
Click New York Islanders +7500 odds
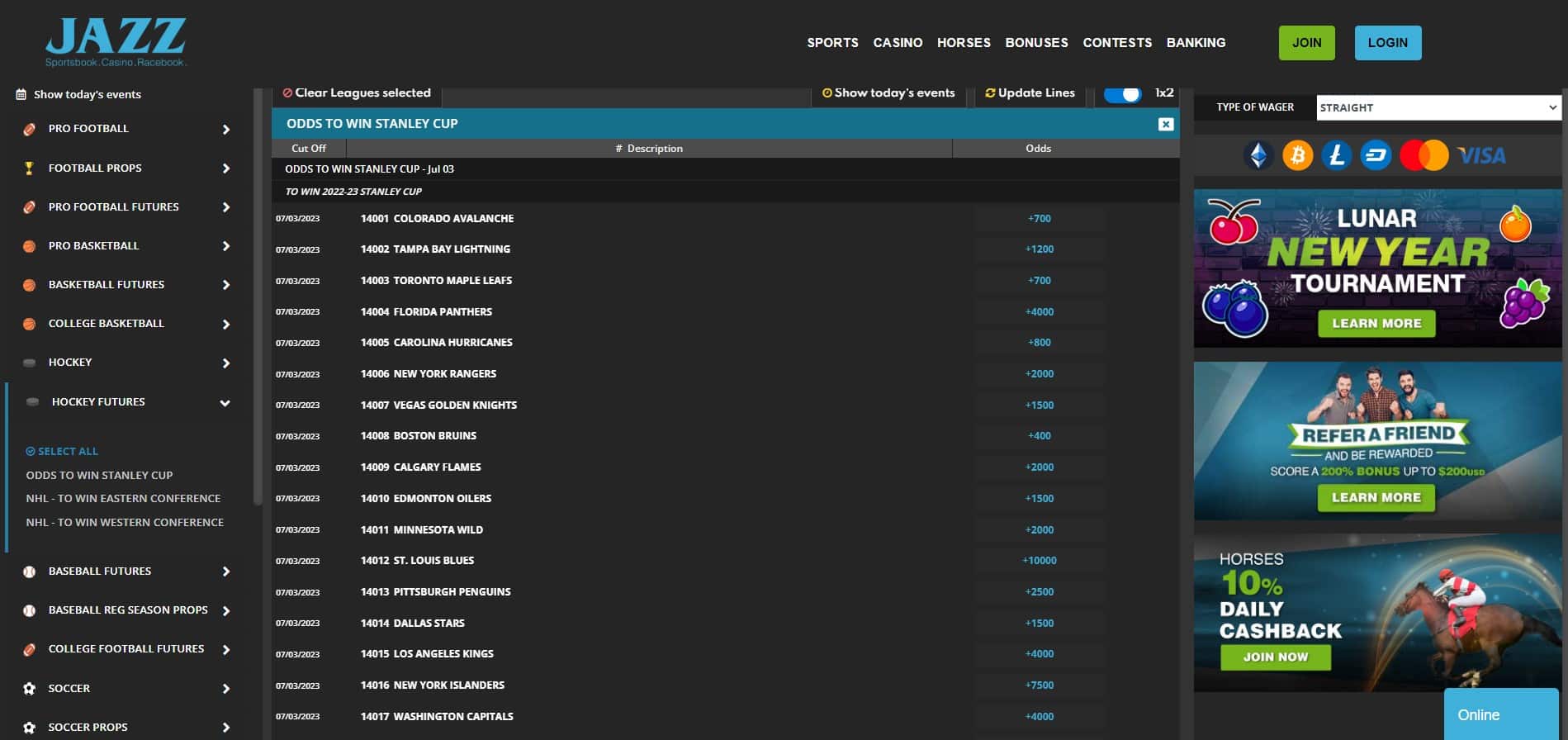click(1039, 685)
